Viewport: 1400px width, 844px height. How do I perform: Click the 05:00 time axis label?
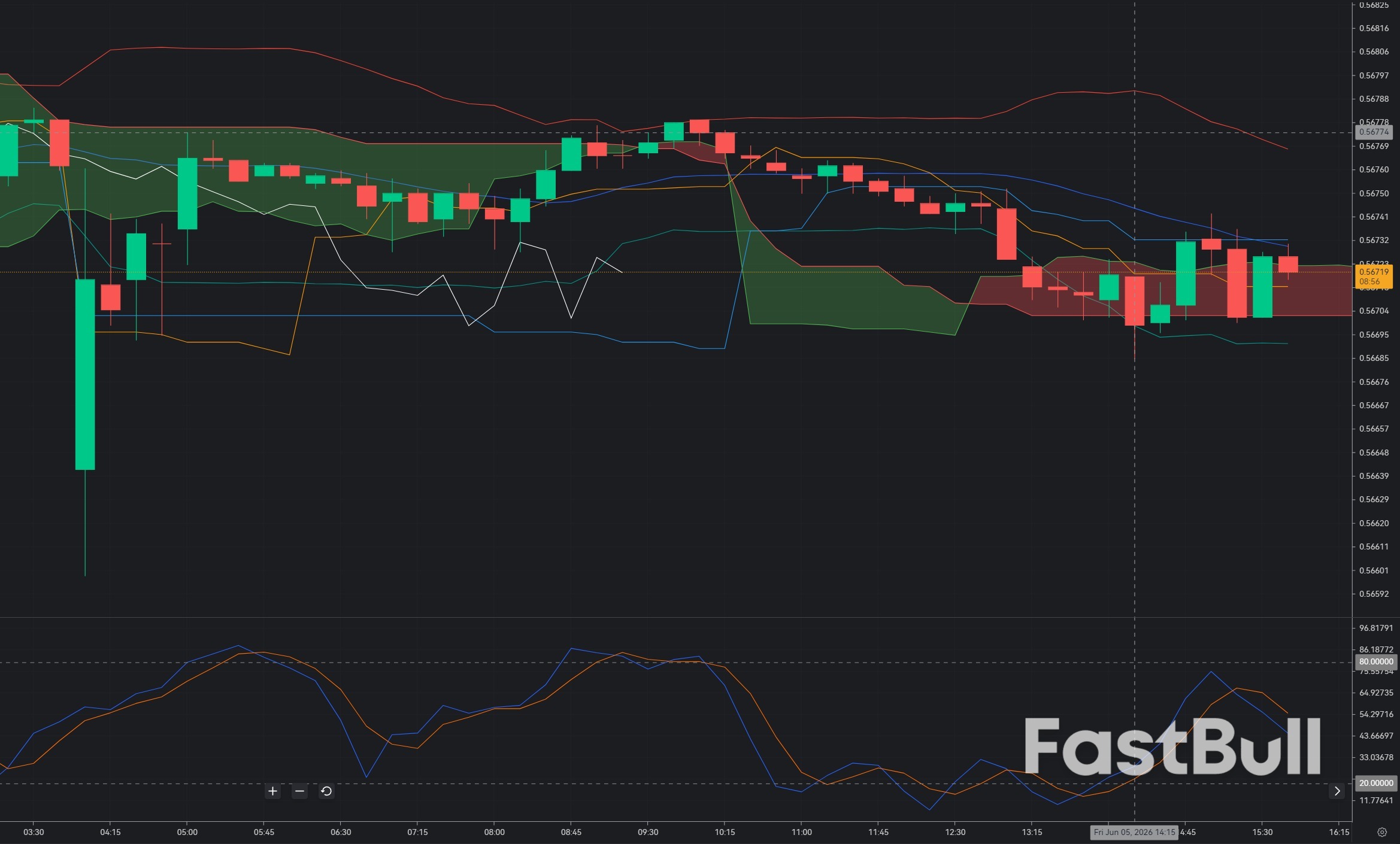pos(187,832)
